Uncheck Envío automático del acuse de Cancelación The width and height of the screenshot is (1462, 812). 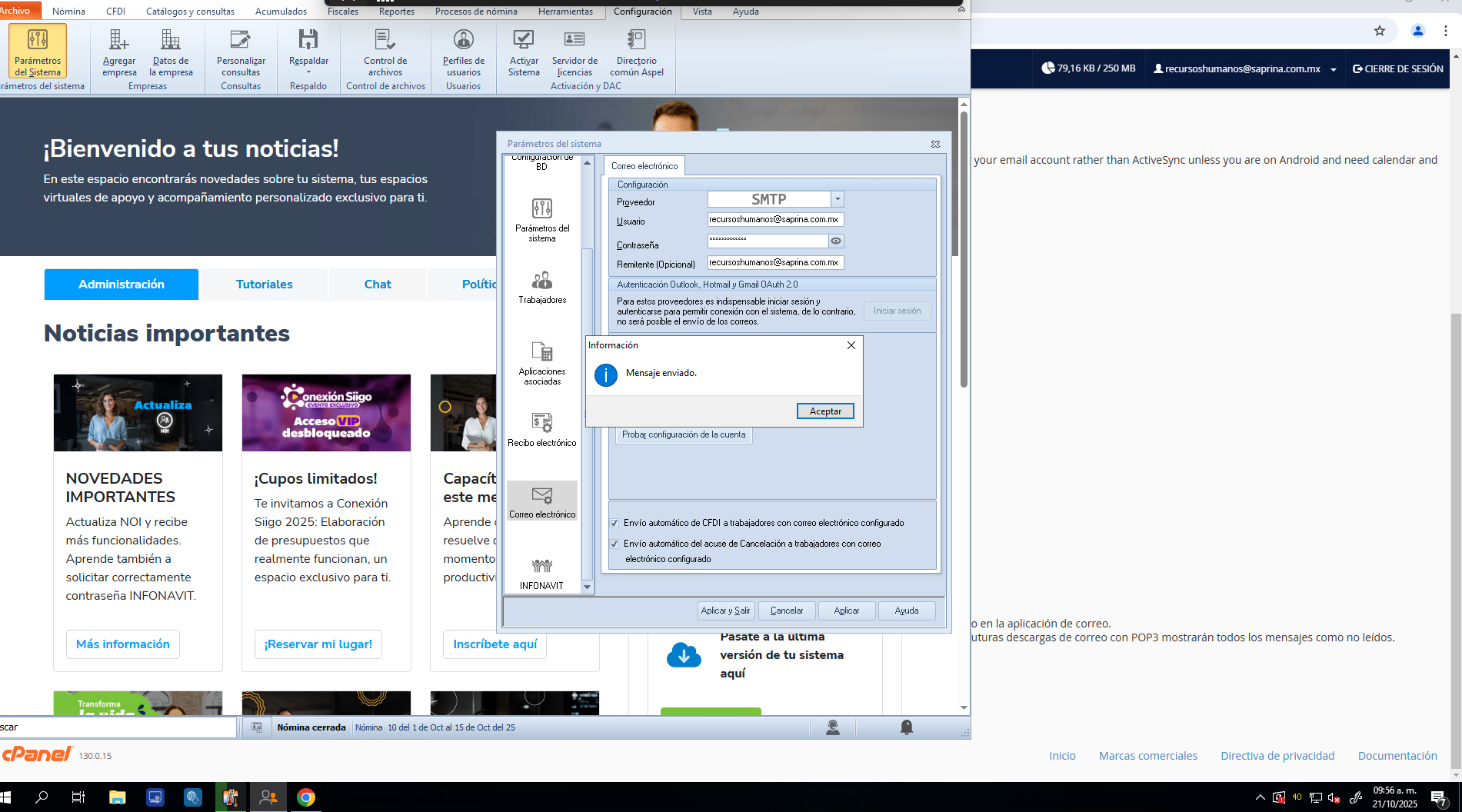(614, 544)
